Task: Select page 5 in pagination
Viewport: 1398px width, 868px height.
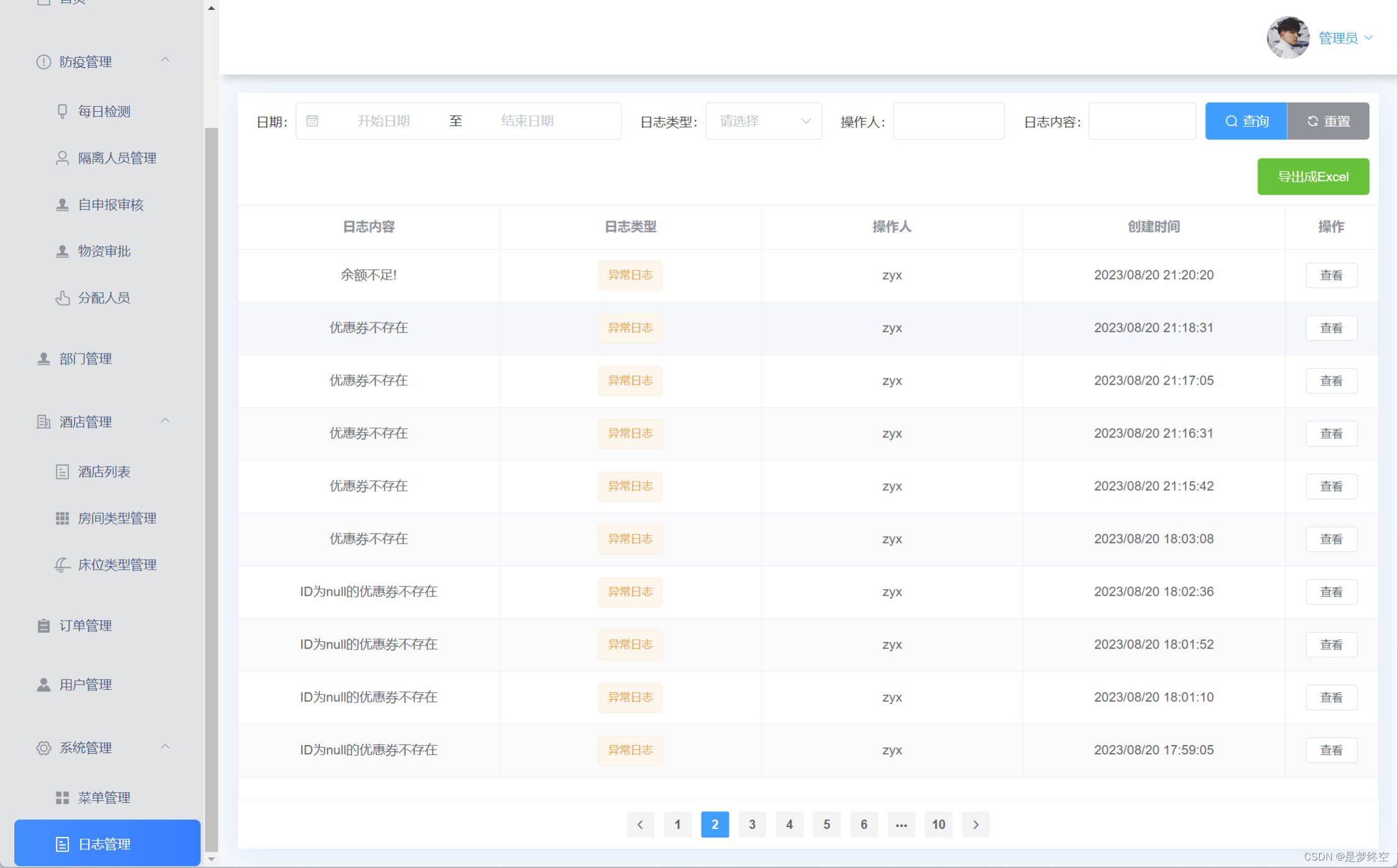Action: pos(826,825)
